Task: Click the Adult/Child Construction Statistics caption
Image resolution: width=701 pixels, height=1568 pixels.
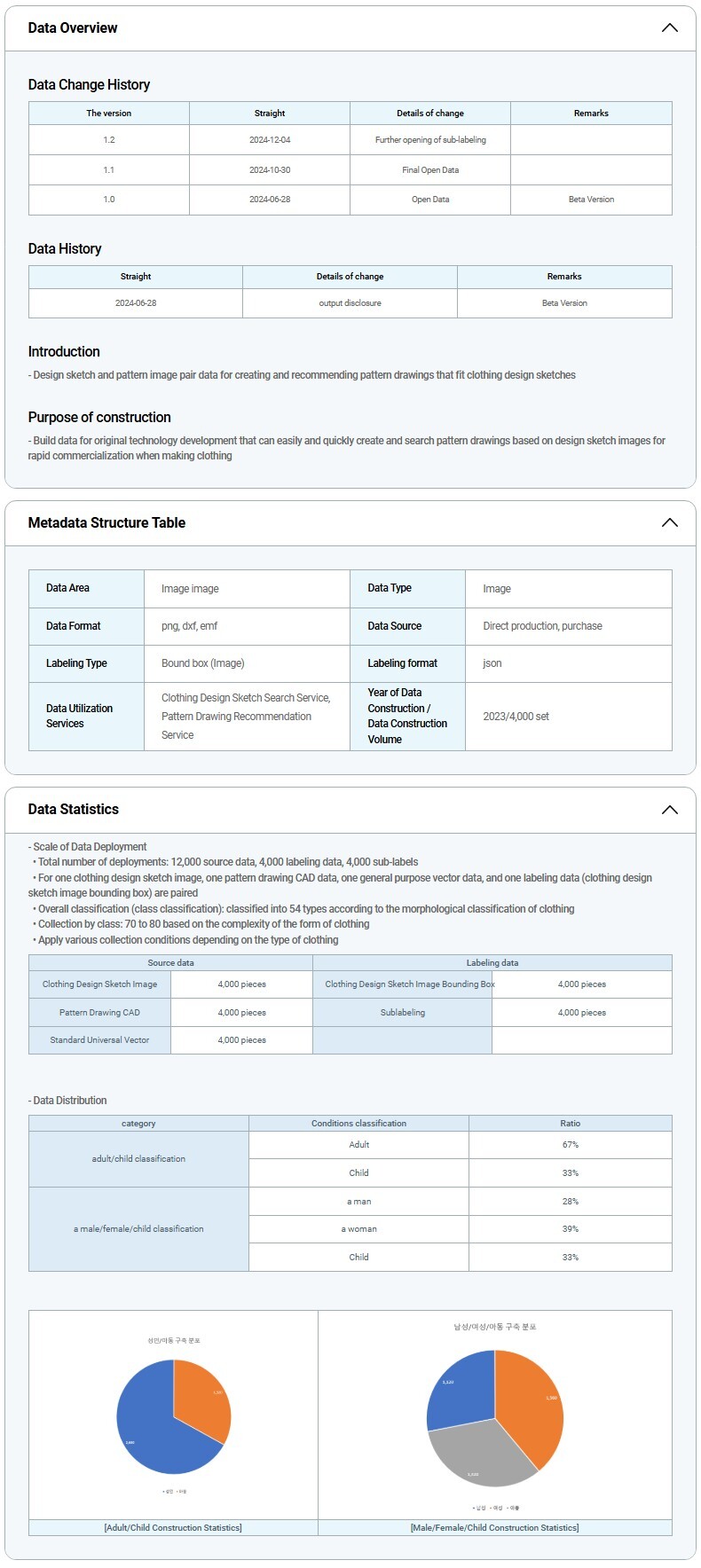Action: point(173,1527)
